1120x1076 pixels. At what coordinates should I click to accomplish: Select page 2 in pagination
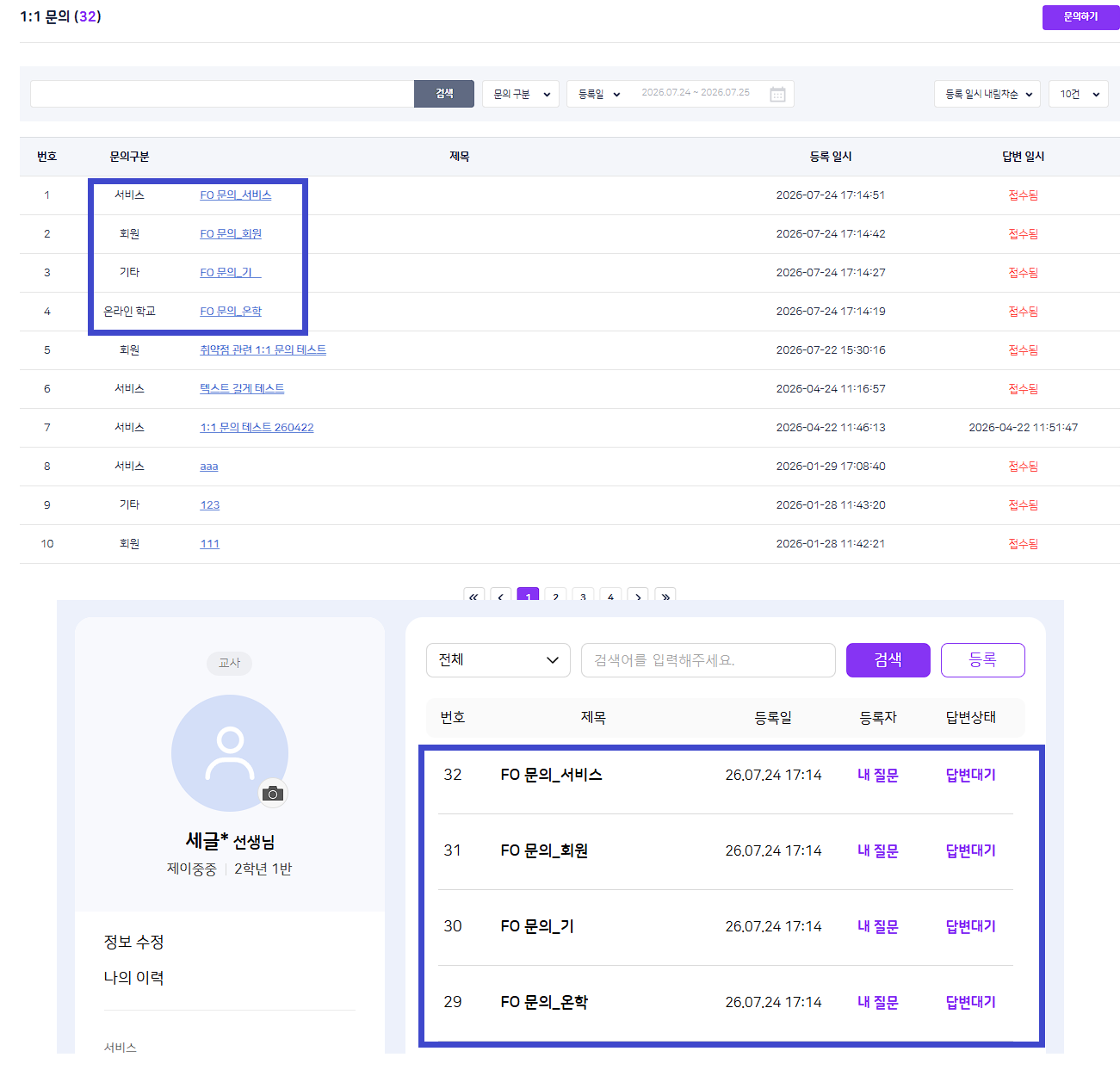(x=556, y=596)
